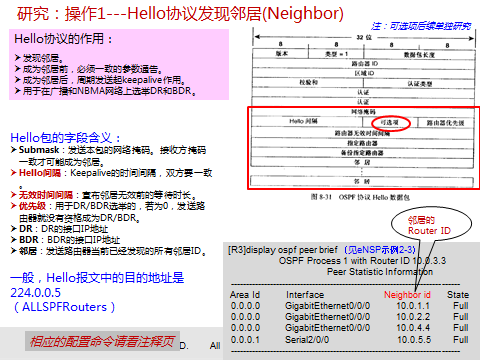The image size is (480, 360).
Task: Click neighbor id 10.0.4.4
Action: (x=413, y=328)
